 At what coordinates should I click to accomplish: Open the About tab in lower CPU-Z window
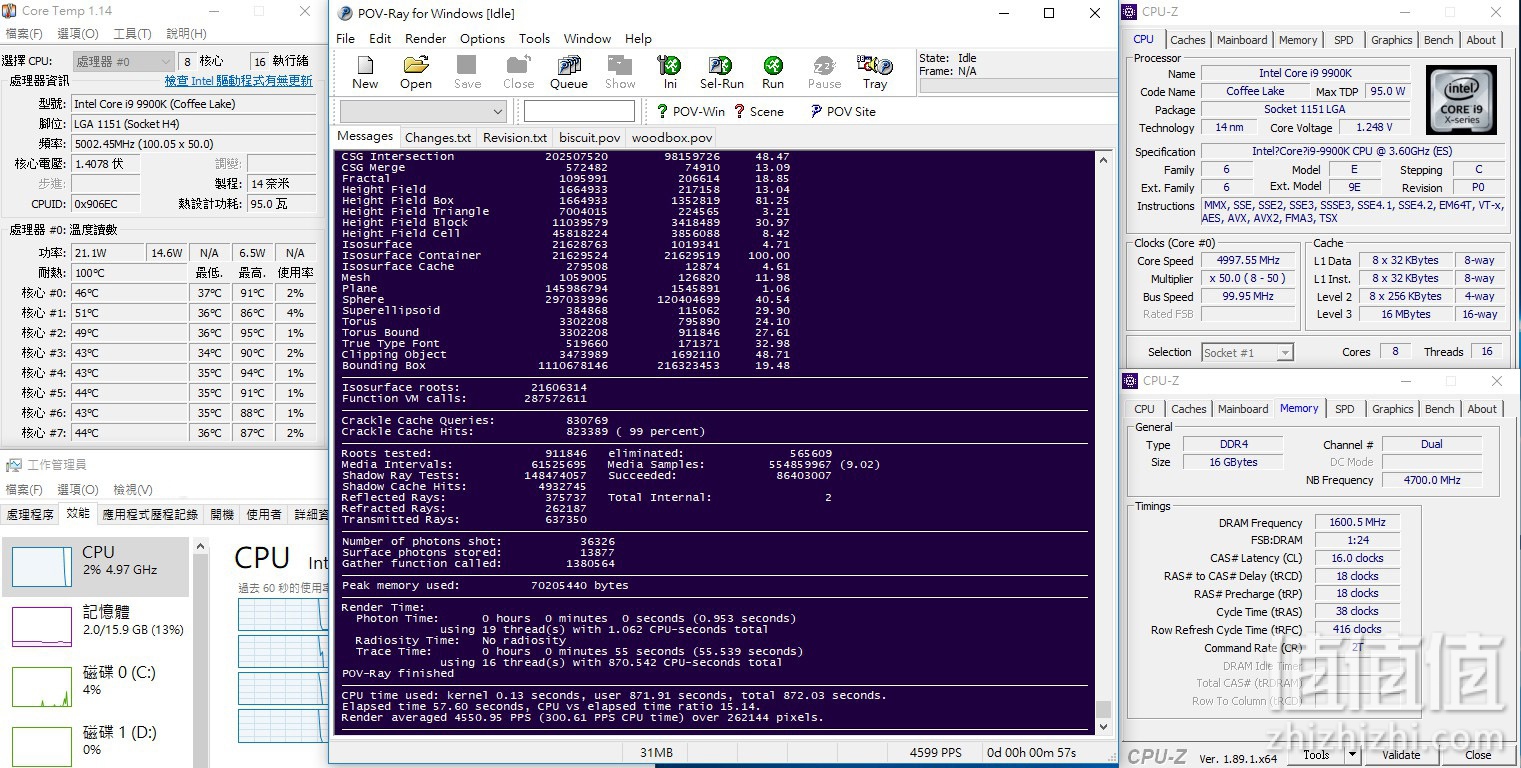[x=1482, y=409]
